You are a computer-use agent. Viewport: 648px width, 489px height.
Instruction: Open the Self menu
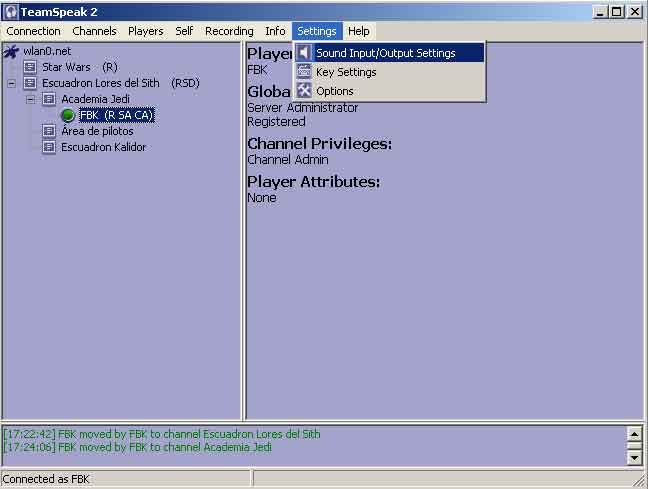click(x=184, y=31)
